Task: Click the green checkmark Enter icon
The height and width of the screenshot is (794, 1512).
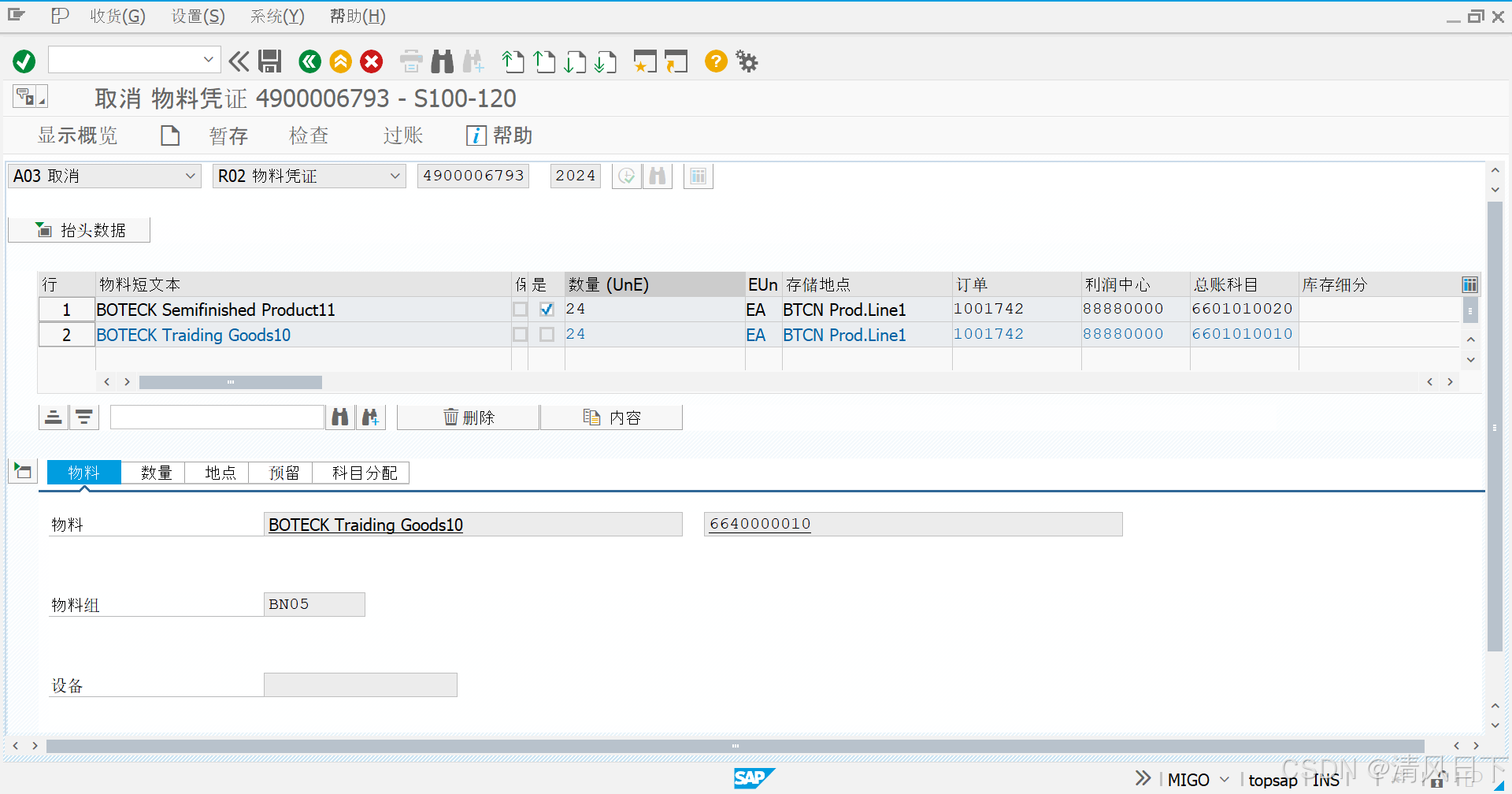Action: click(x=24, y=61)
